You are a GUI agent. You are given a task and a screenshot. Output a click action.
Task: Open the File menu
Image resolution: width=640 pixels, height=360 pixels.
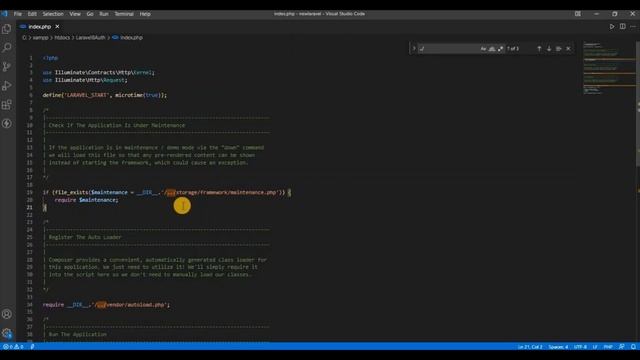point(18,14)
